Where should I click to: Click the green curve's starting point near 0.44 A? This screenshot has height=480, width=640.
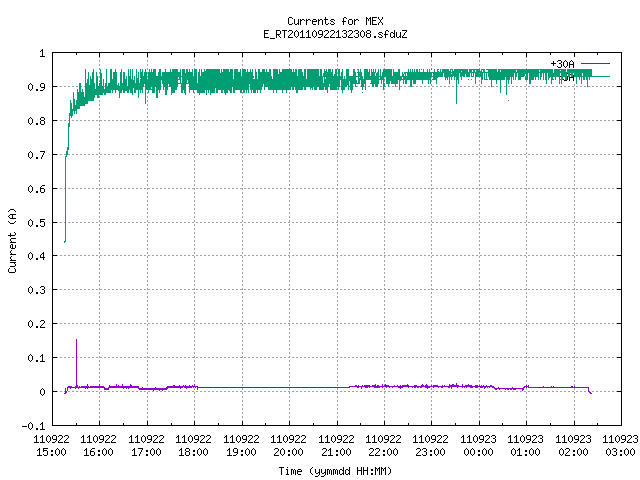(65, 242)
